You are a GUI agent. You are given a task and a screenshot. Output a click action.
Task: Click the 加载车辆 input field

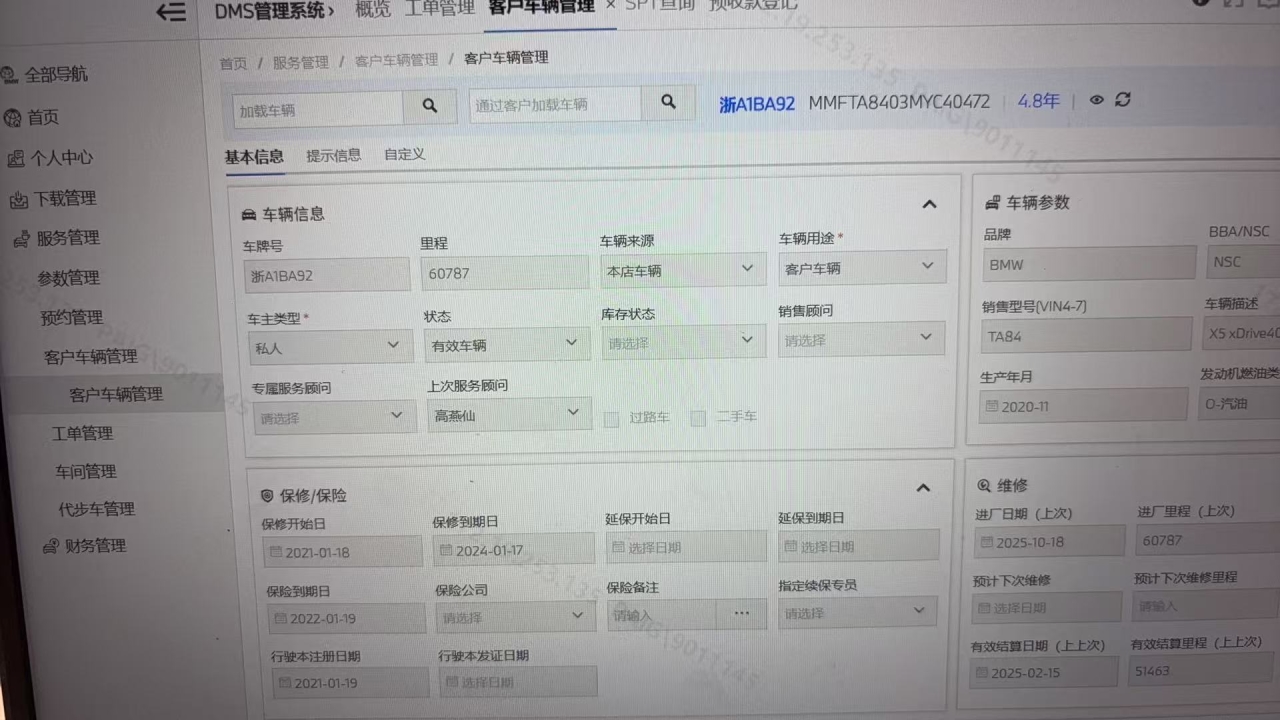point(318,109)
